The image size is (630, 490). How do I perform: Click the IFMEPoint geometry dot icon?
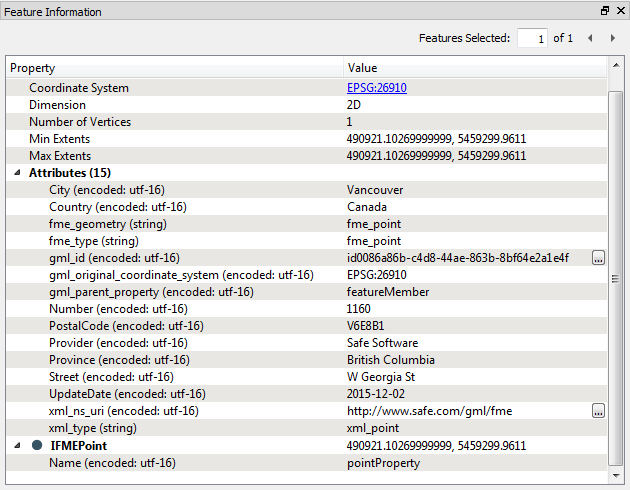click(37, 445)
